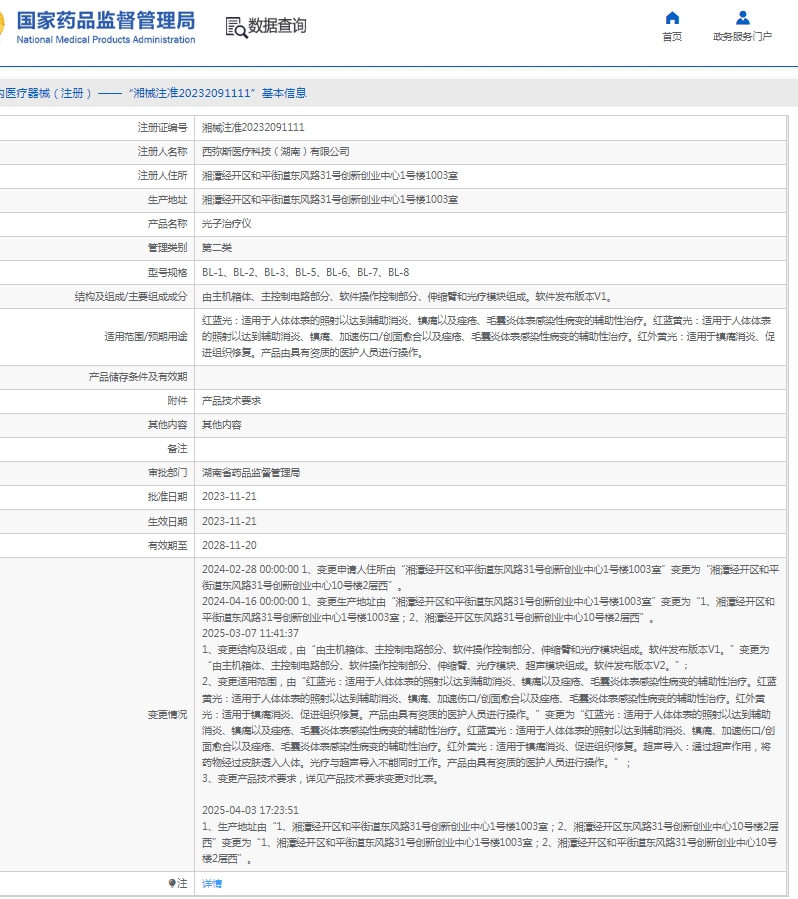Click the page title “湘械注准20232091111” 基本信息
Image resolution: width=798 pixels, height=899 pixels.
[x=217, y=93]
